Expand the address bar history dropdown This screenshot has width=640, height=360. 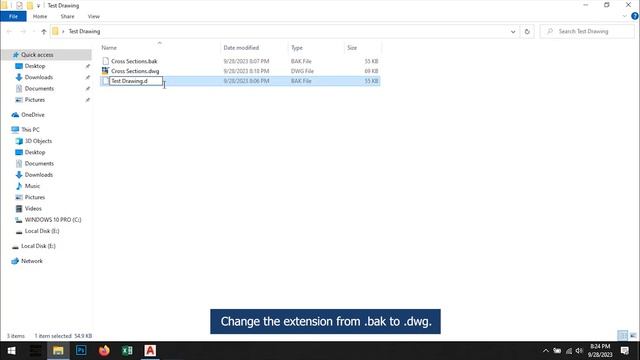(x=513, y=31)
